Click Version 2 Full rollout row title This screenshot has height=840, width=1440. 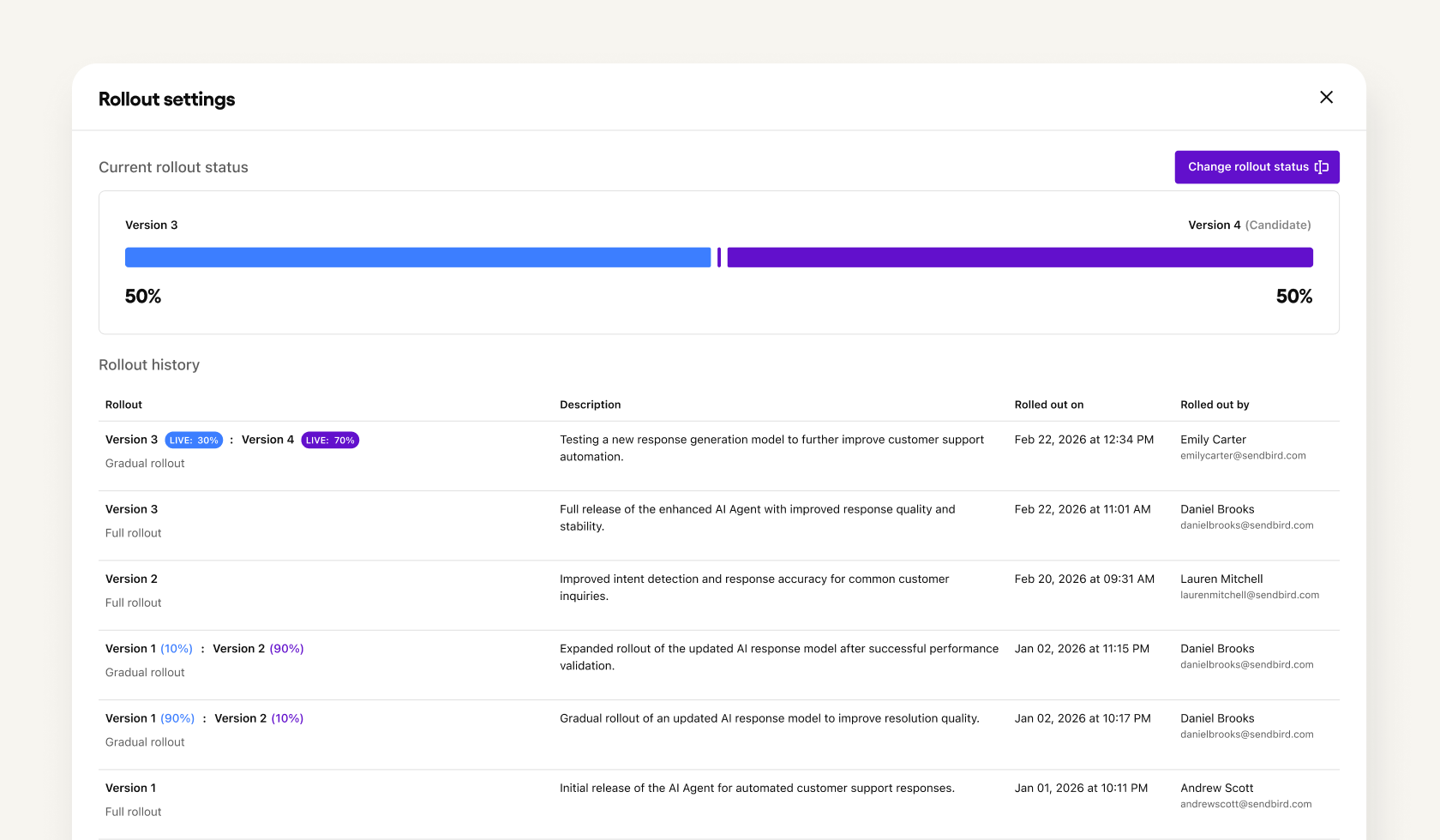[131, 579]
